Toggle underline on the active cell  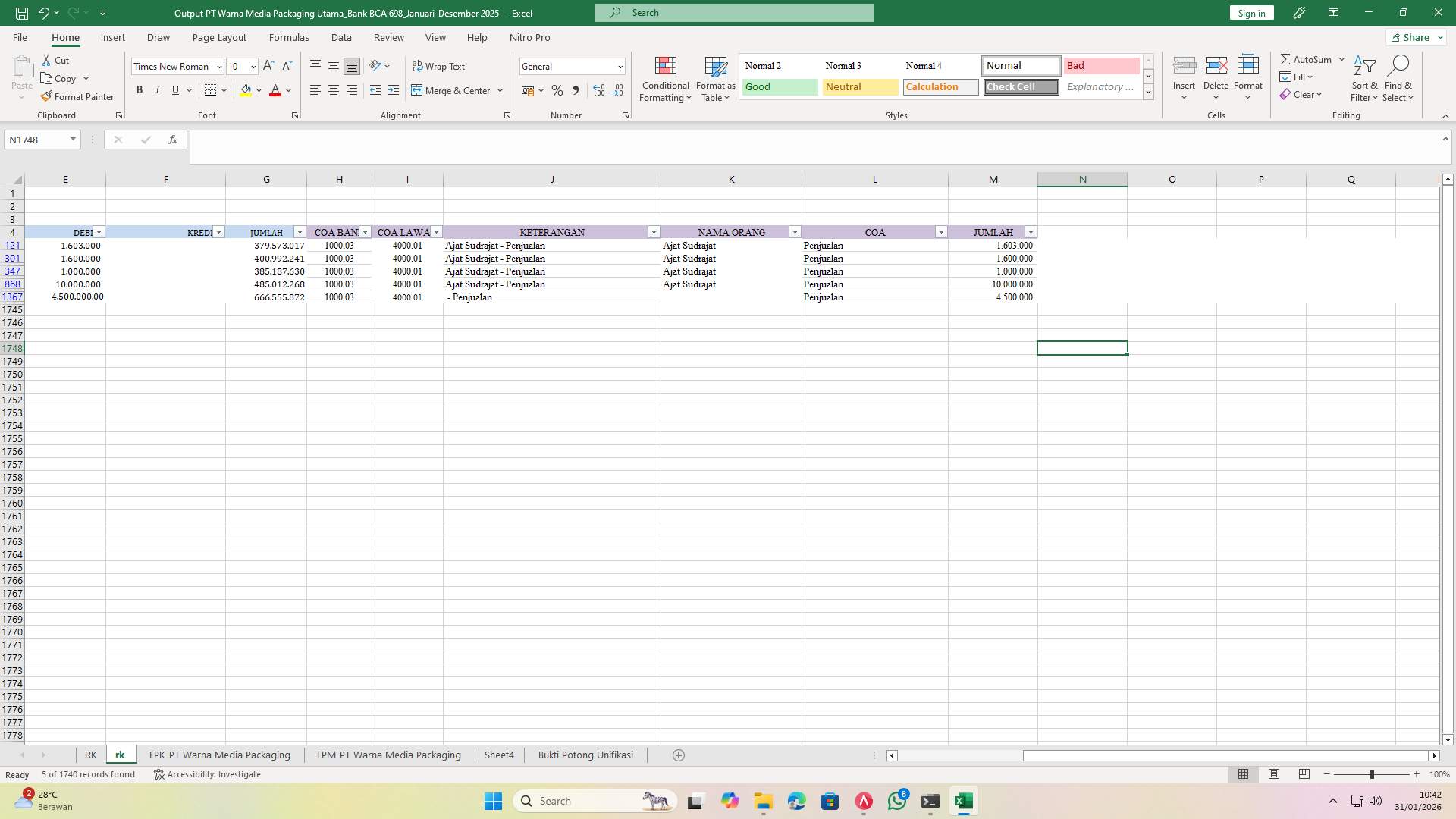(174, 89)
